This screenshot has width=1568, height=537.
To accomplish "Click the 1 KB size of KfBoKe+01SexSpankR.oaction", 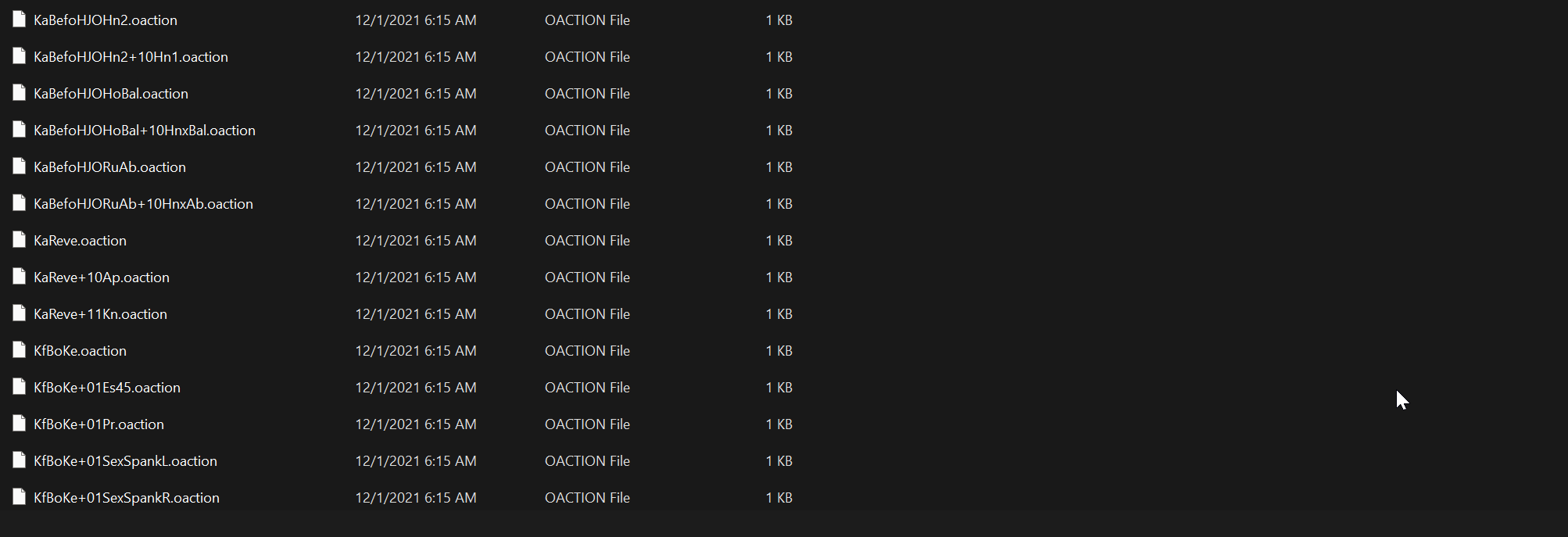I will 779,498.
